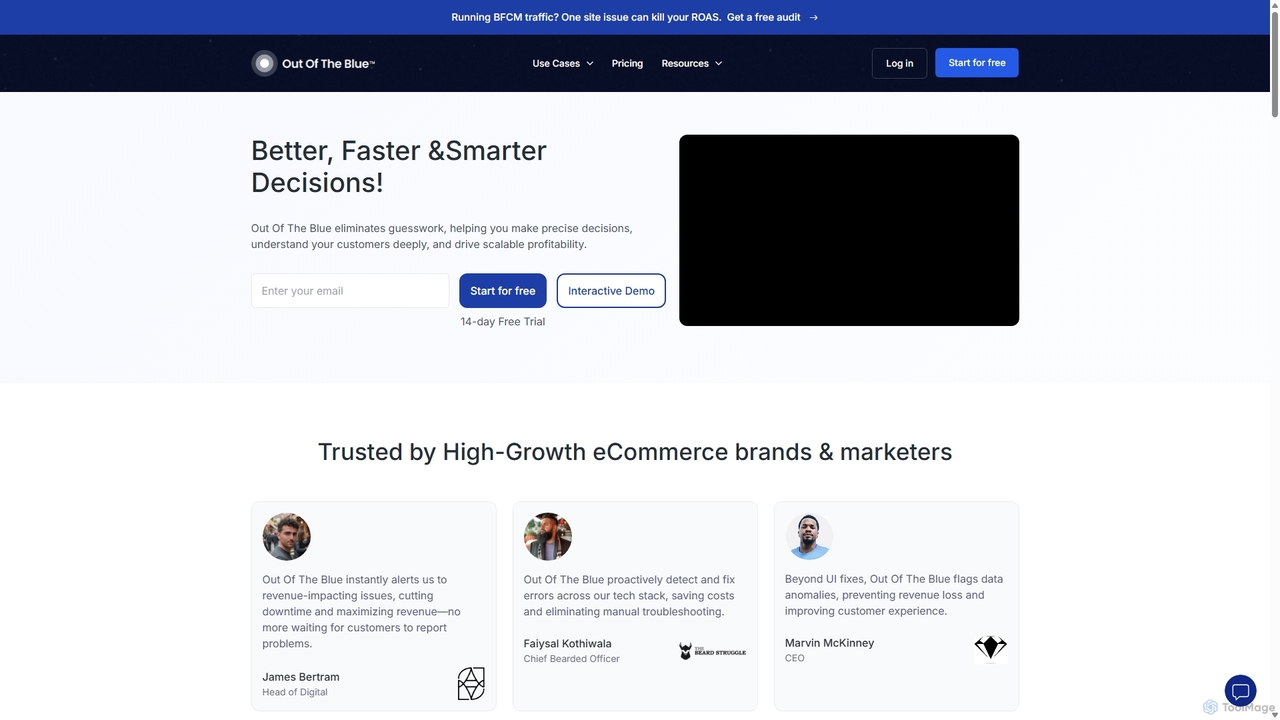Click Marvin McKinney's avatar photo
Viewport: 1280px width, 720px height.
click(809, 537)
